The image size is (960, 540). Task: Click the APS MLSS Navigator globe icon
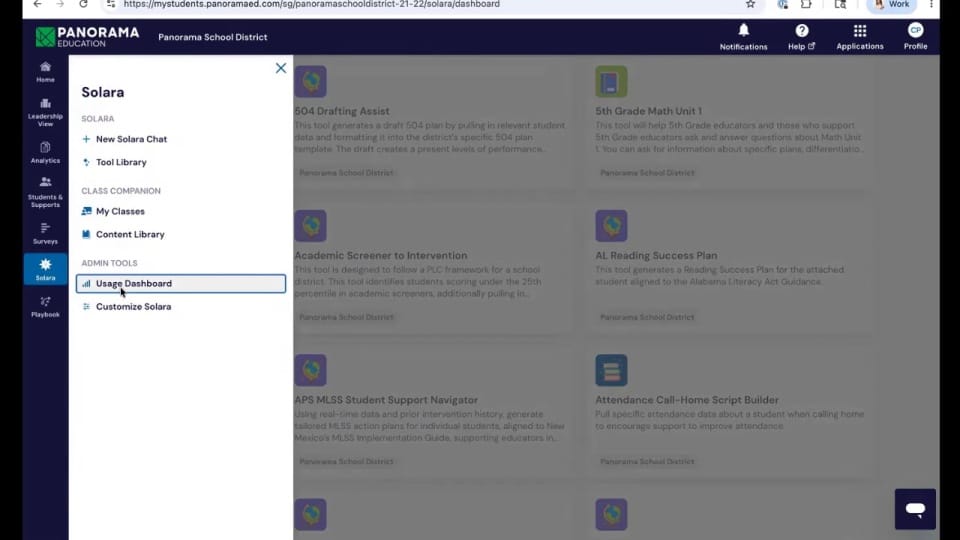pos(310,370)
